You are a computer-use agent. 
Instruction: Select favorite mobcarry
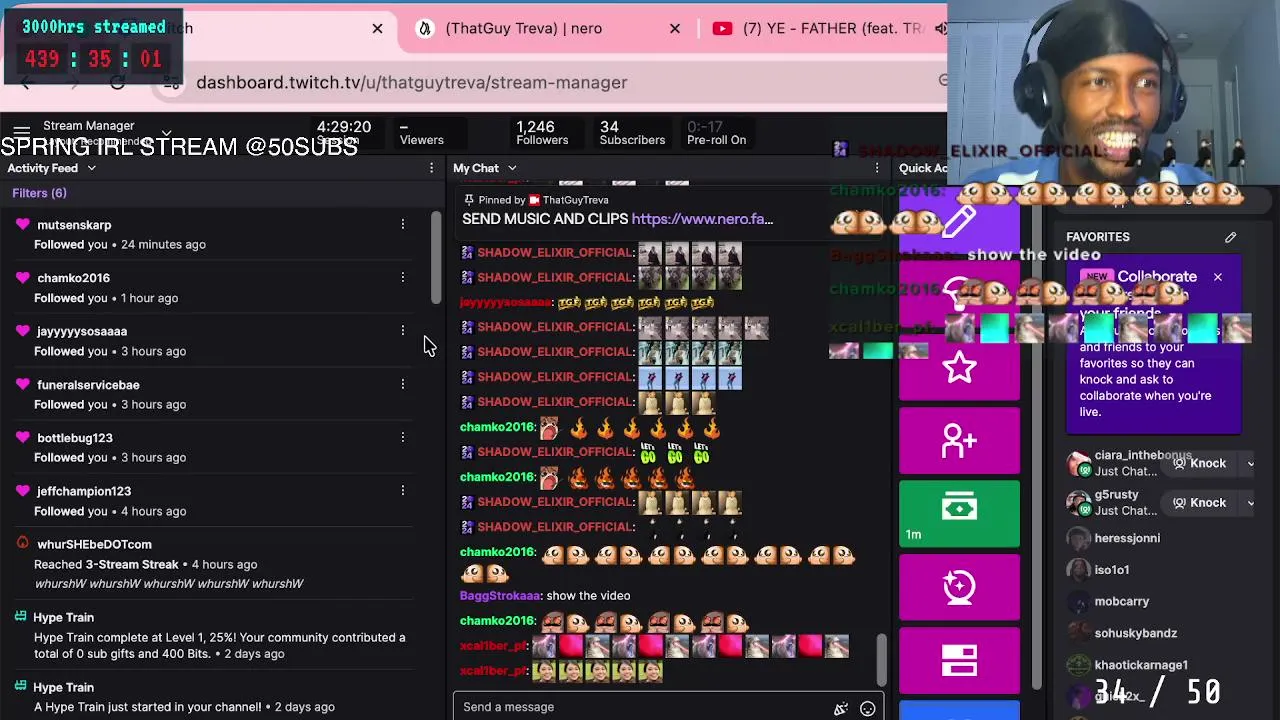(1121, 602)
